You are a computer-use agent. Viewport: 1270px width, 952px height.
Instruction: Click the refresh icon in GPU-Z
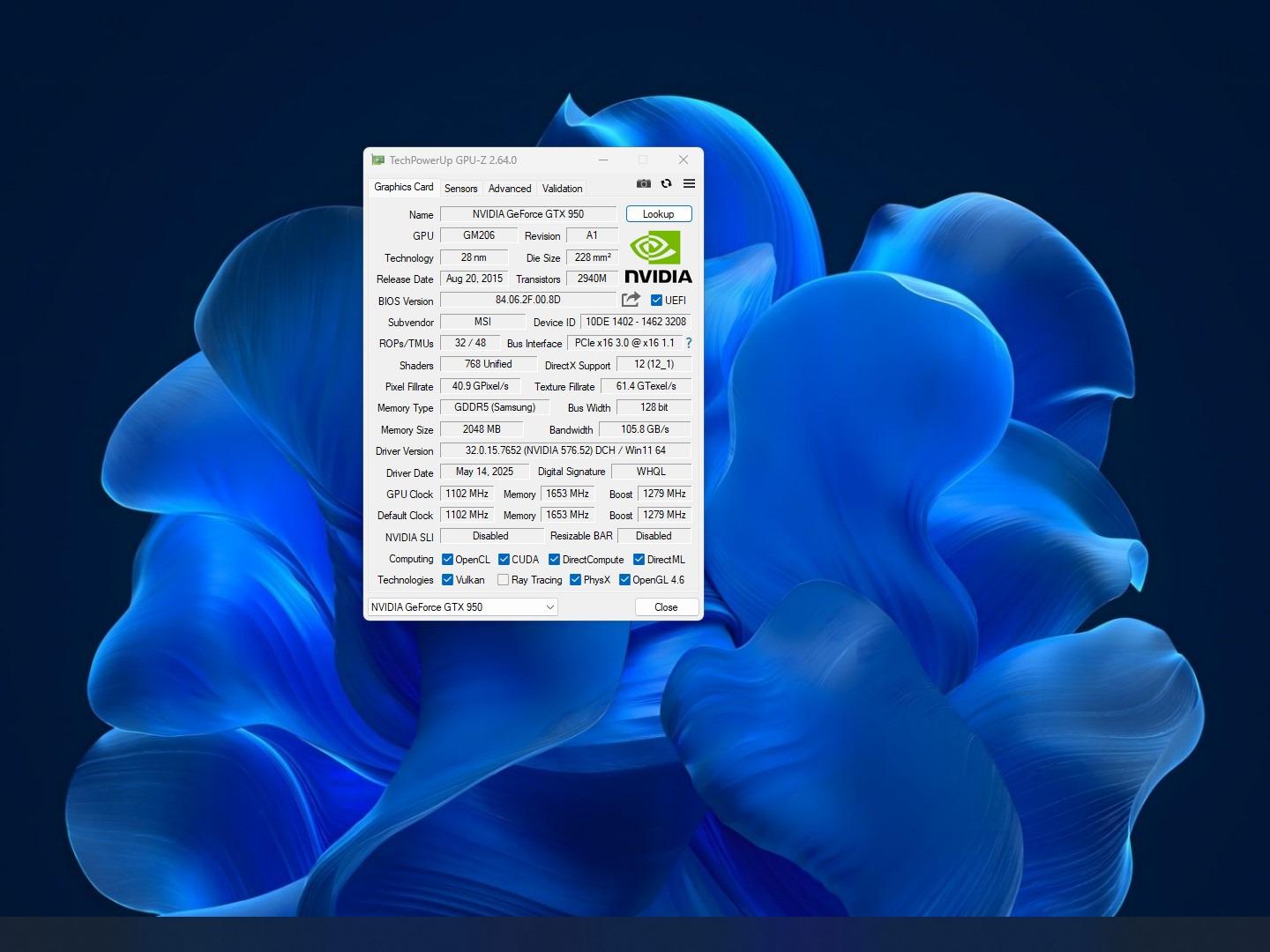(666, 183)
